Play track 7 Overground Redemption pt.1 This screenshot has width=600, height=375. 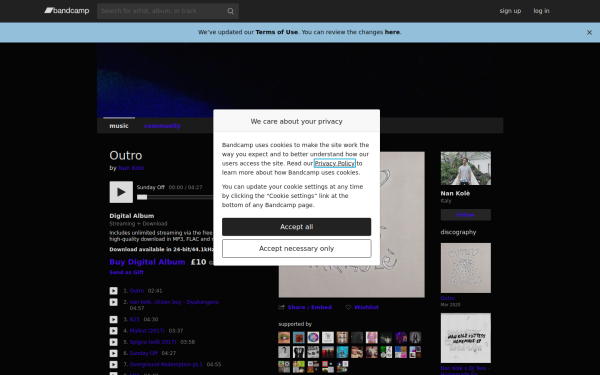pos(114,365)
